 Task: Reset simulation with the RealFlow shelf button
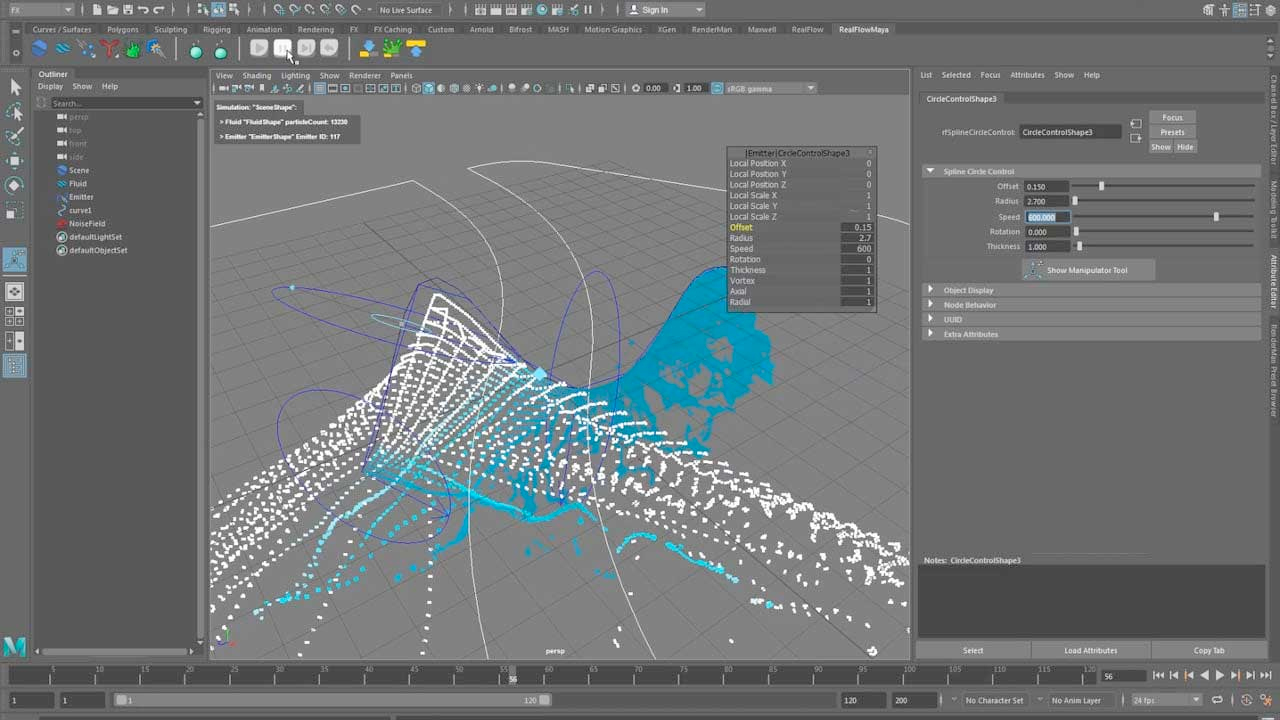point(329,48)
